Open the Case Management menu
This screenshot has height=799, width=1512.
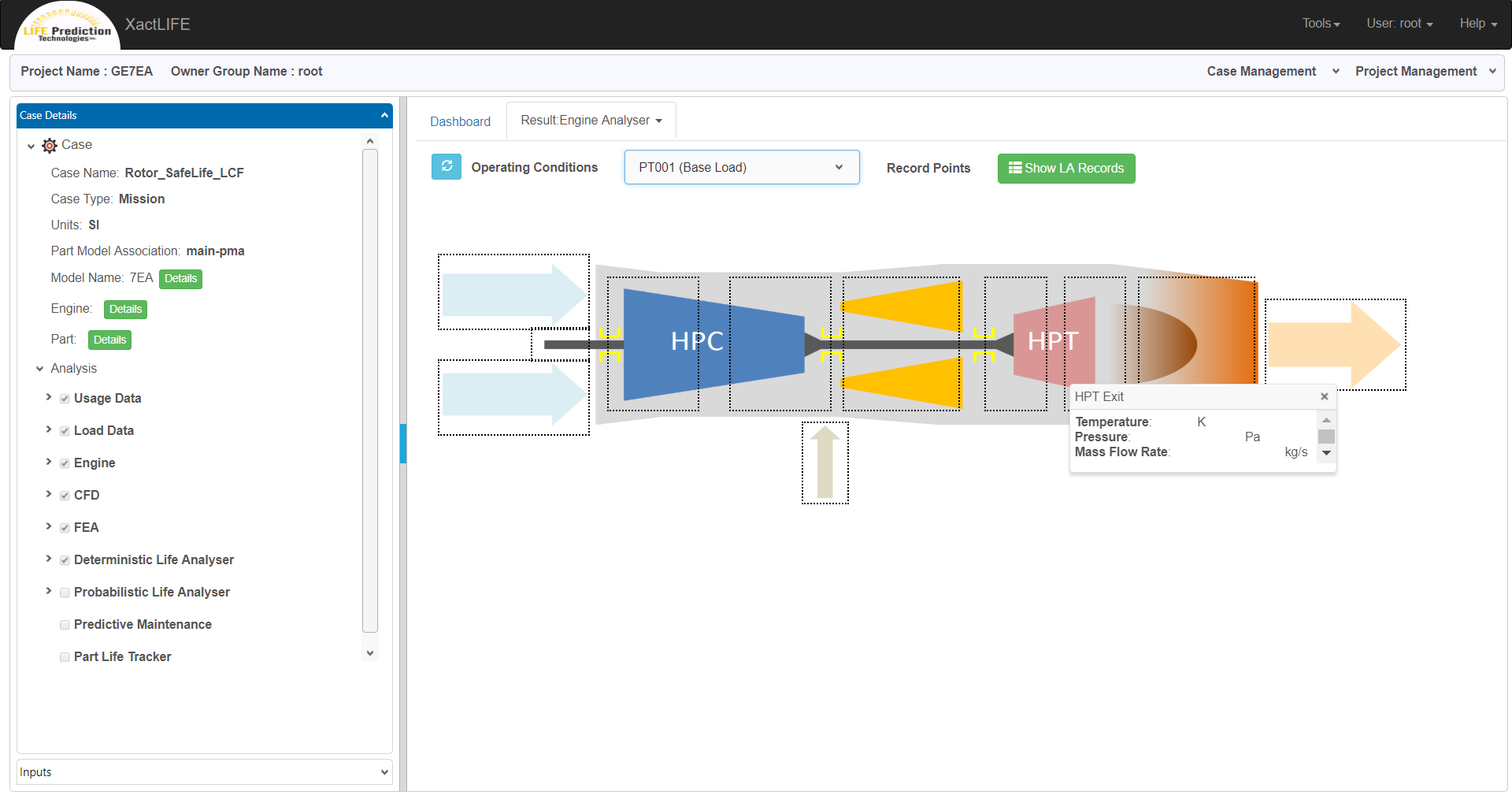click(x=1273, y=71)
